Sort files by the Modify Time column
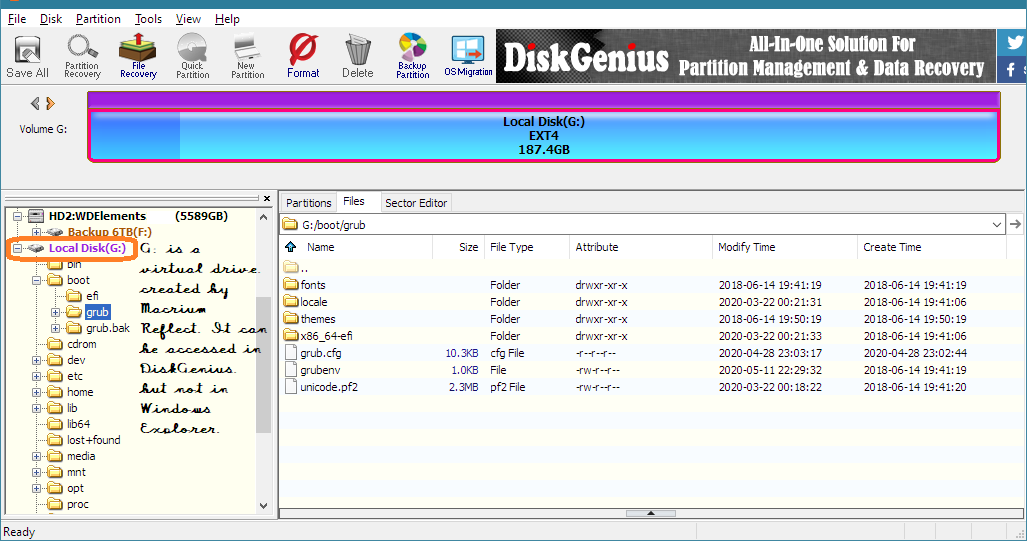Viewport: 1027px width, 541px height. [746, 247]
